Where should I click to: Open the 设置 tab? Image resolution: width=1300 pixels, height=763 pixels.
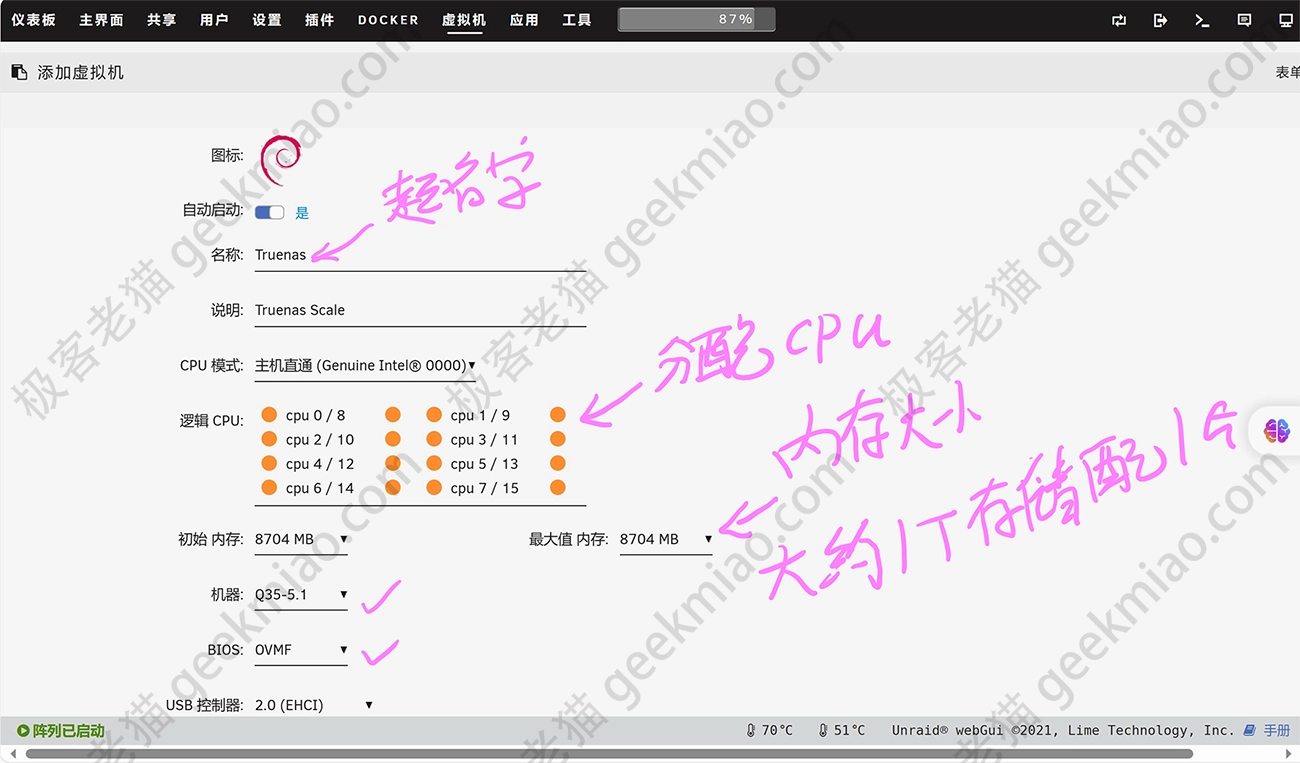267,20
